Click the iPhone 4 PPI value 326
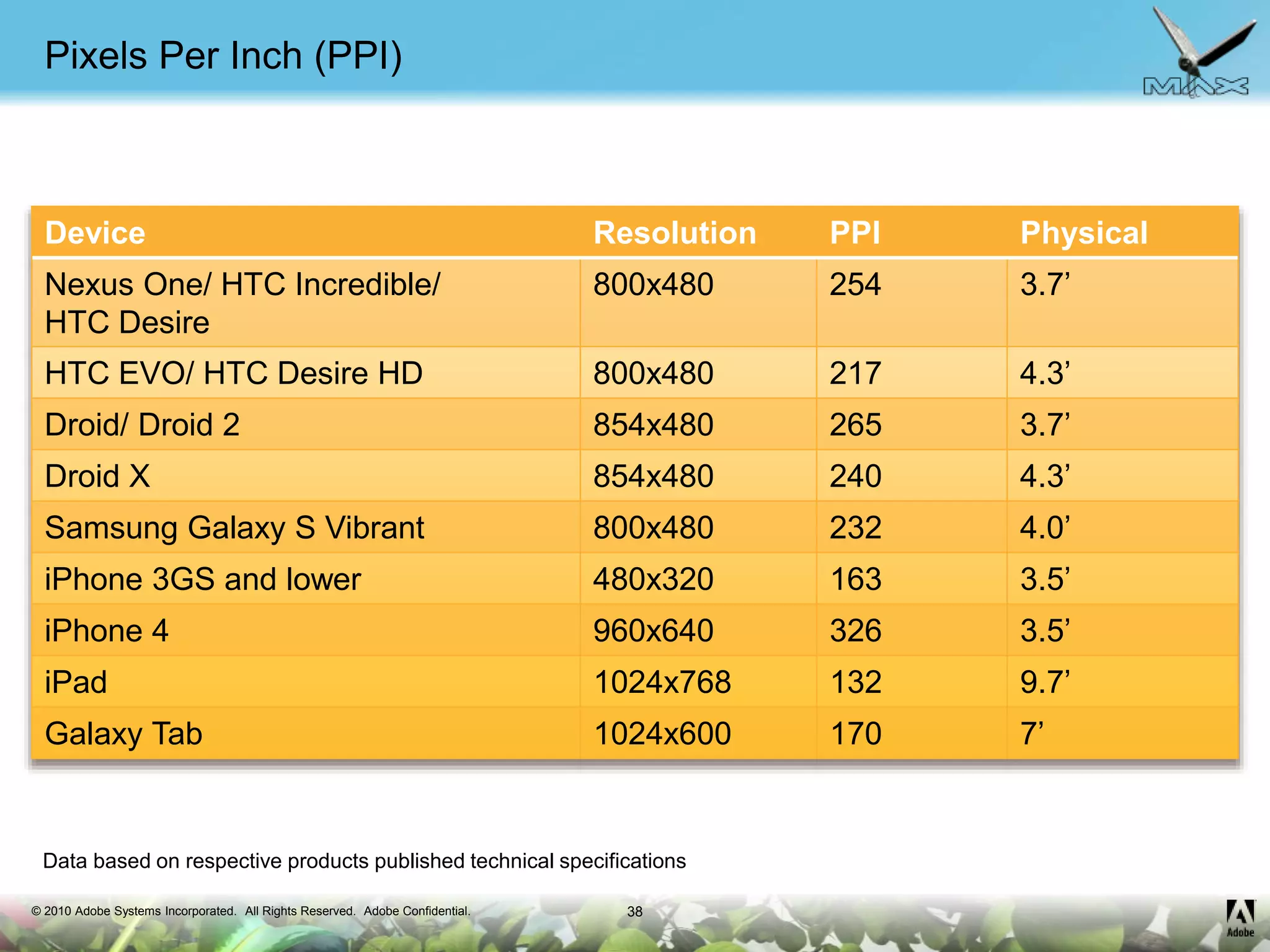Screen dimensions: 1270x952 click(x=855, y=630)
